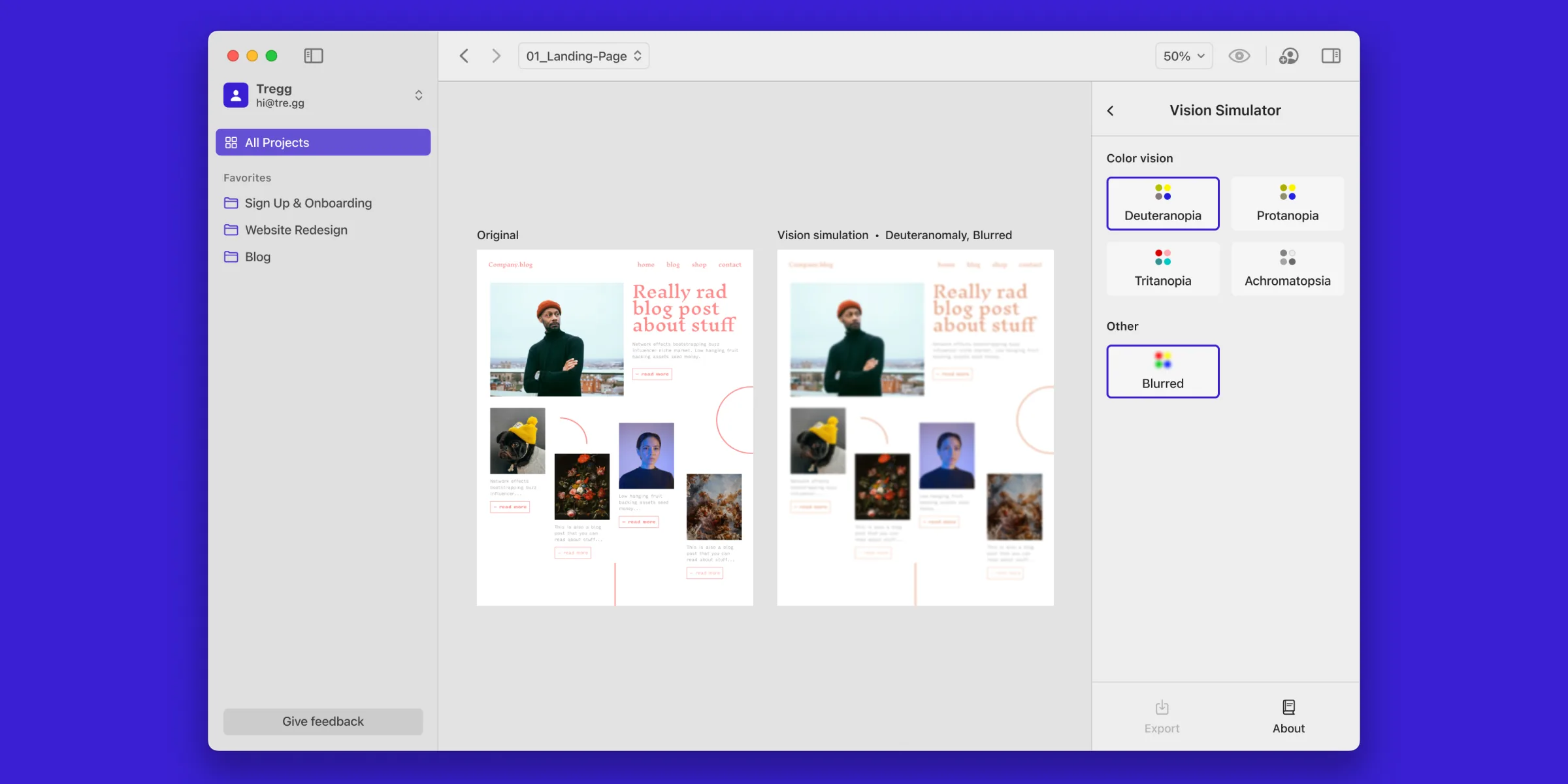Toggle preview with the eye icon
The image size is (1568, 784).
pyautogui.click(x=1239, y=56)
